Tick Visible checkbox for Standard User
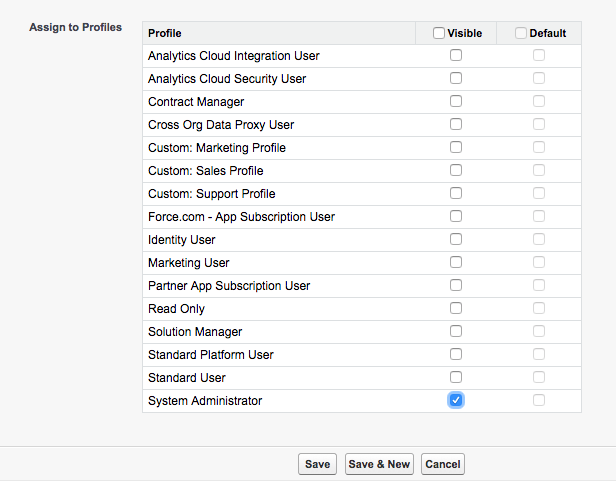The image size is (616, 498). click(x=456, y=377)
